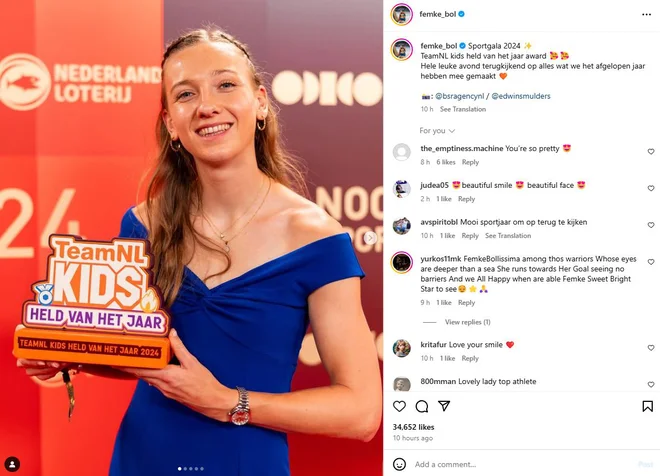Expand the For you comment sorting dropdown

(x=437, y=131)
